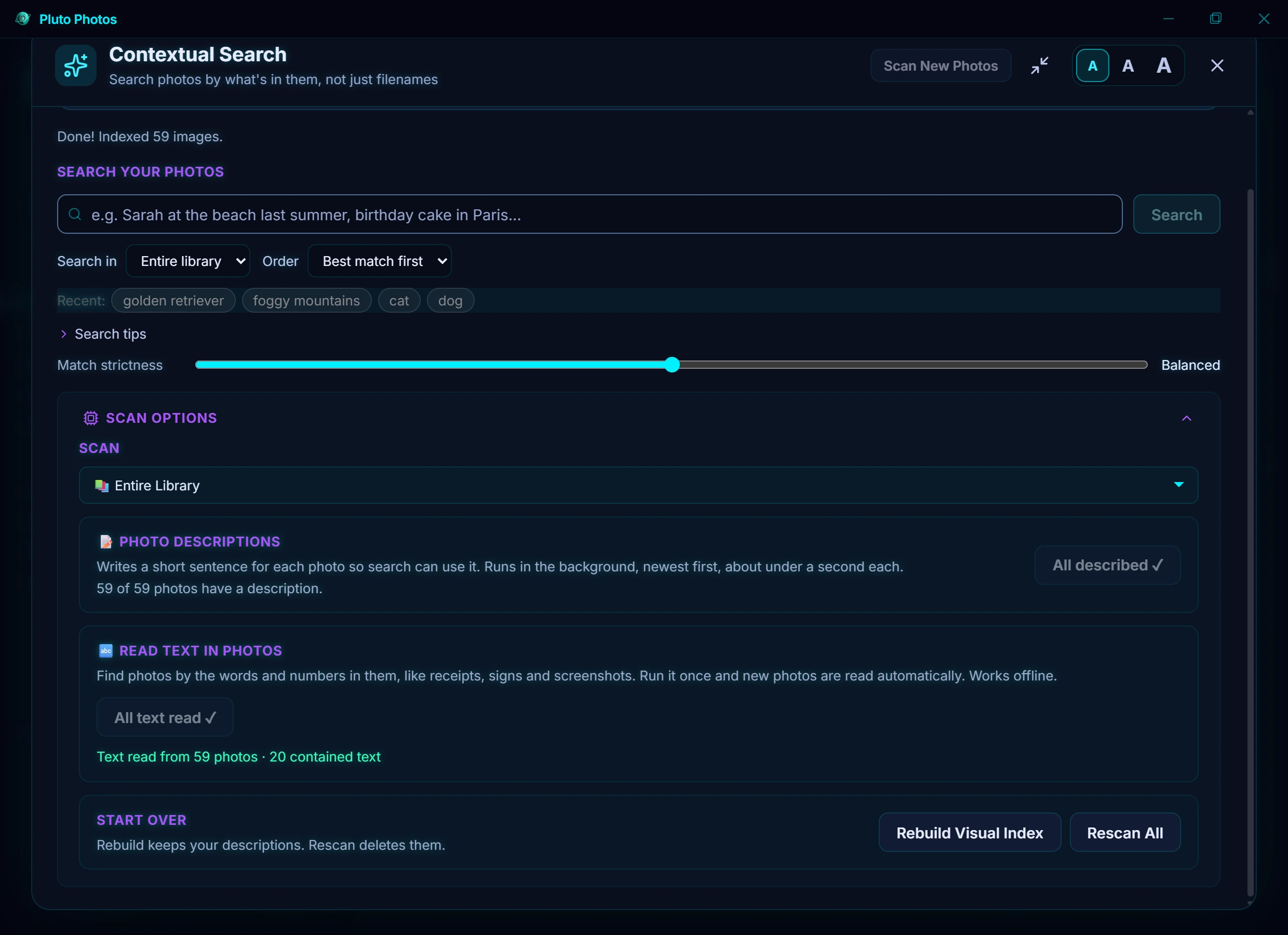Click 59 of 59 photos have a description
The width and height of the screenshot is (1288, 935).
(x=209, y=589)
